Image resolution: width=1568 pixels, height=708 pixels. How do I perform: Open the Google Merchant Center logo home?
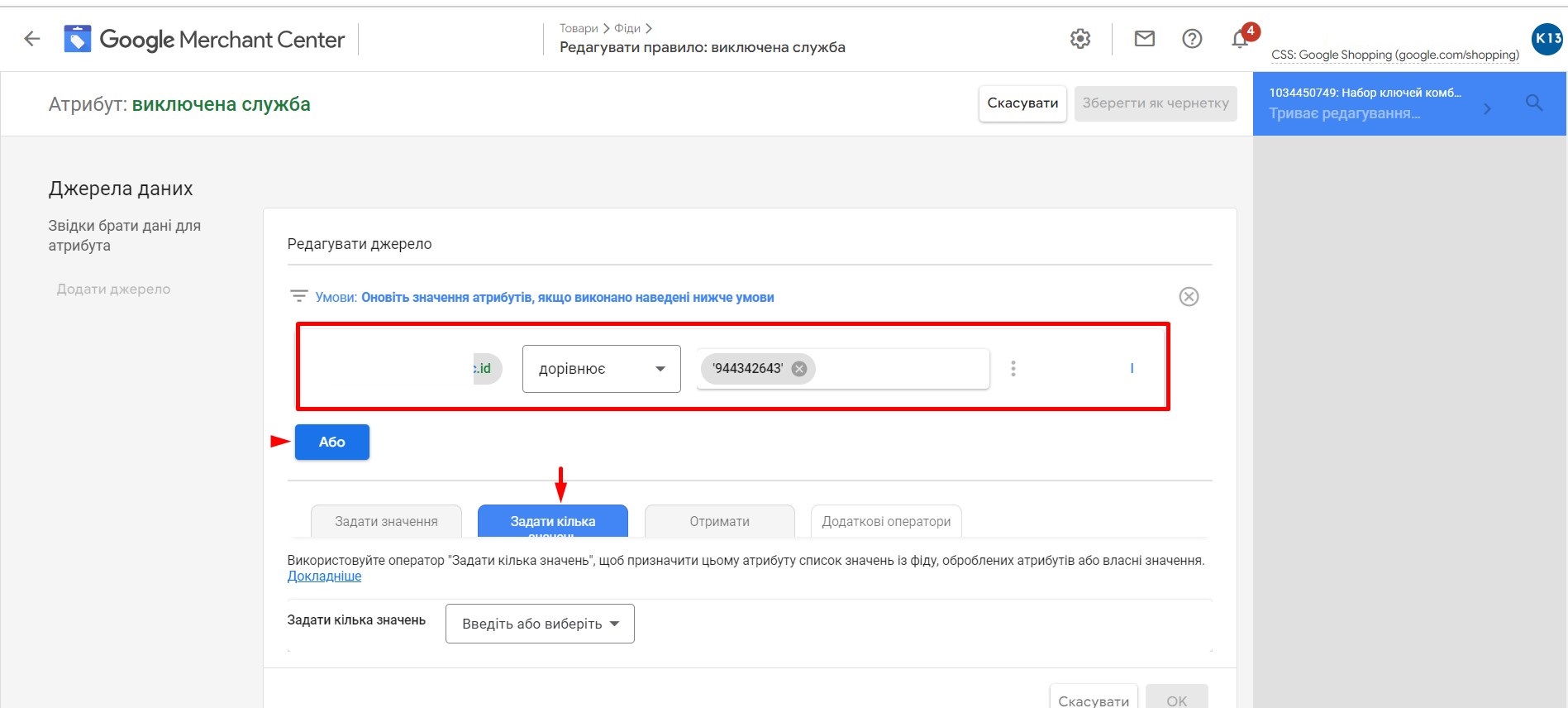(x=204, y=39)
